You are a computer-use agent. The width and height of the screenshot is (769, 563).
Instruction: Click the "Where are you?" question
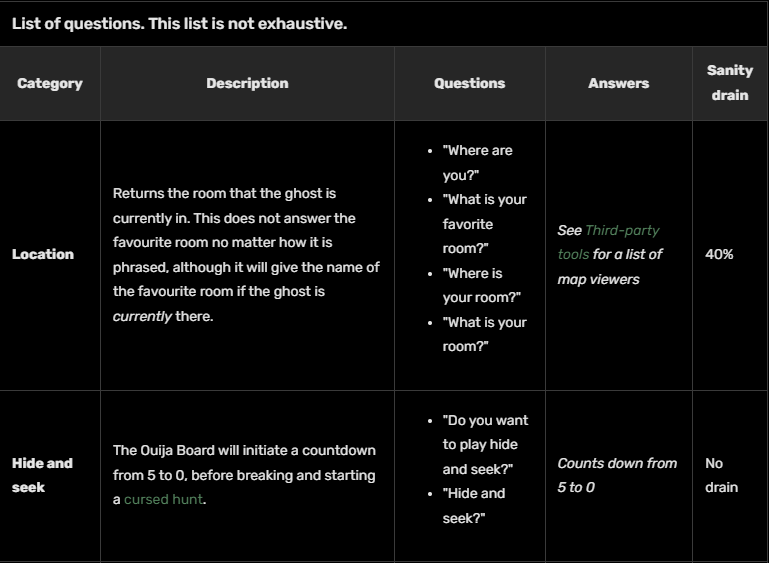[477, 162]
